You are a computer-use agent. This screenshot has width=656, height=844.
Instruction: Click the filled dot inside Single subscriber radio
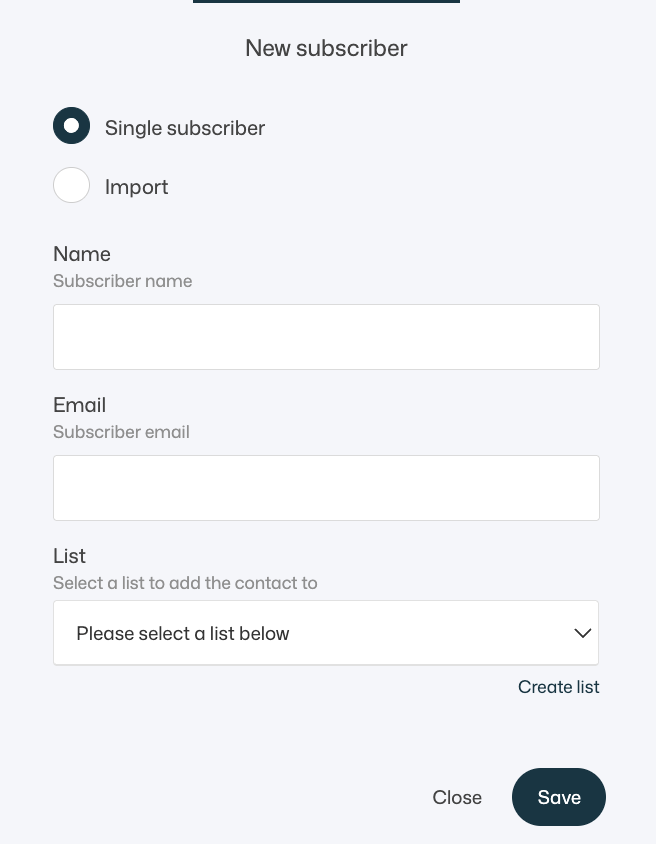pyautogui.click(x=71, y=125)
